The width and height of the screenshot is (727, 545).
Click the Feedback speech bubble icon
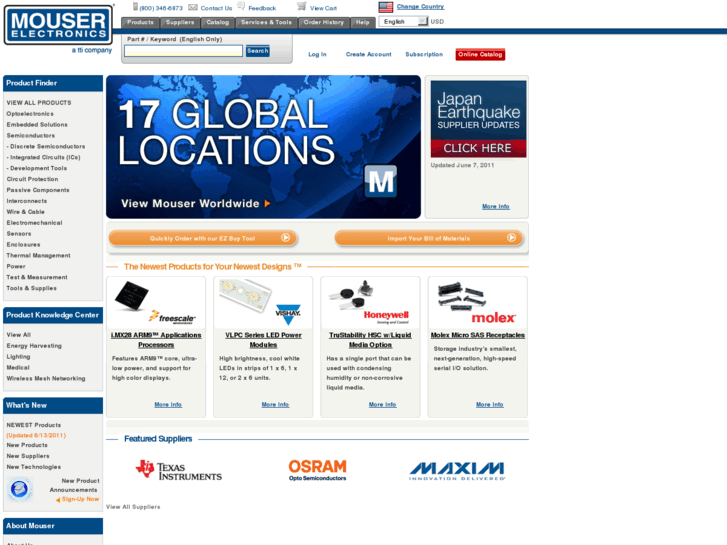pos(241,6)
